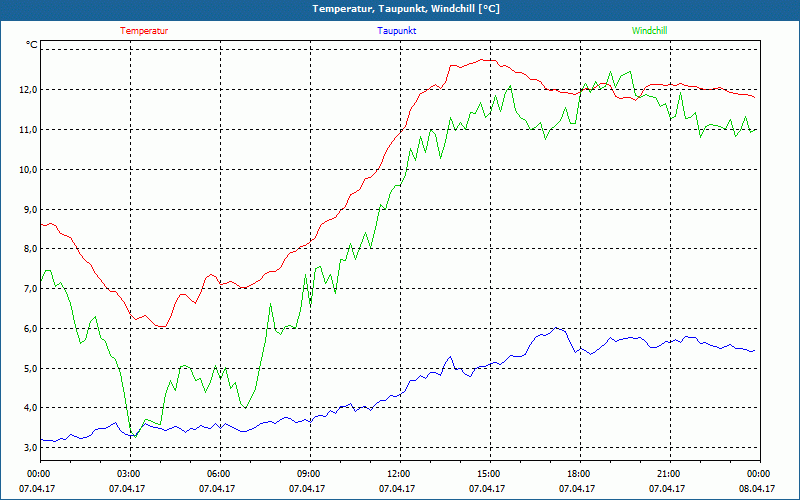The width and height of the screenshot is (800, 500).
Task: Select the 6,0 y-axis value
Action: 31,329
